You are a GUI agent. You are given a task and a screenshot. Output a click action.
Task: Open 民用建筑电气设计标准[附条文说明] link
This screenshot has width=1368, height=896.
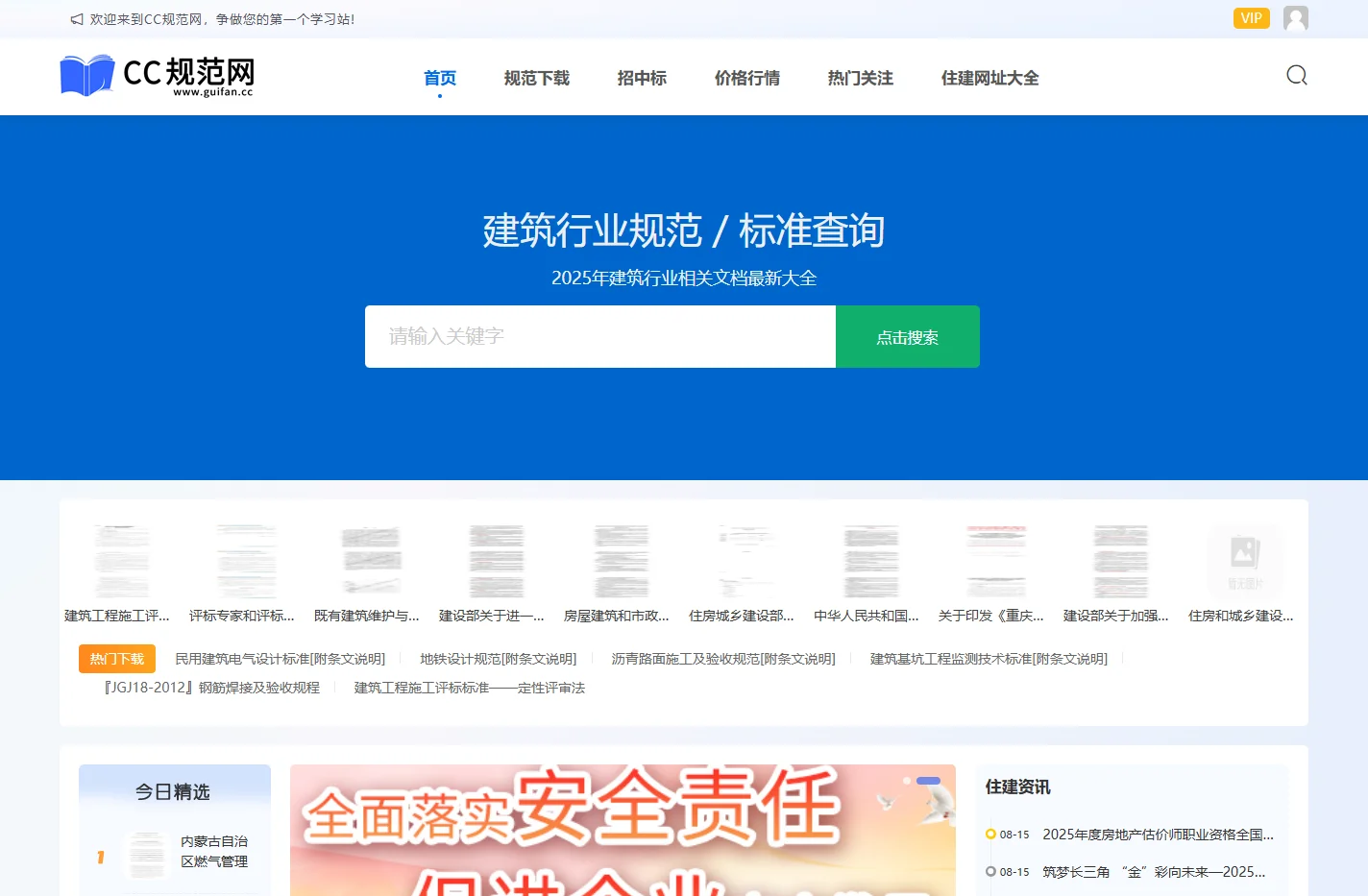(281, 659)
